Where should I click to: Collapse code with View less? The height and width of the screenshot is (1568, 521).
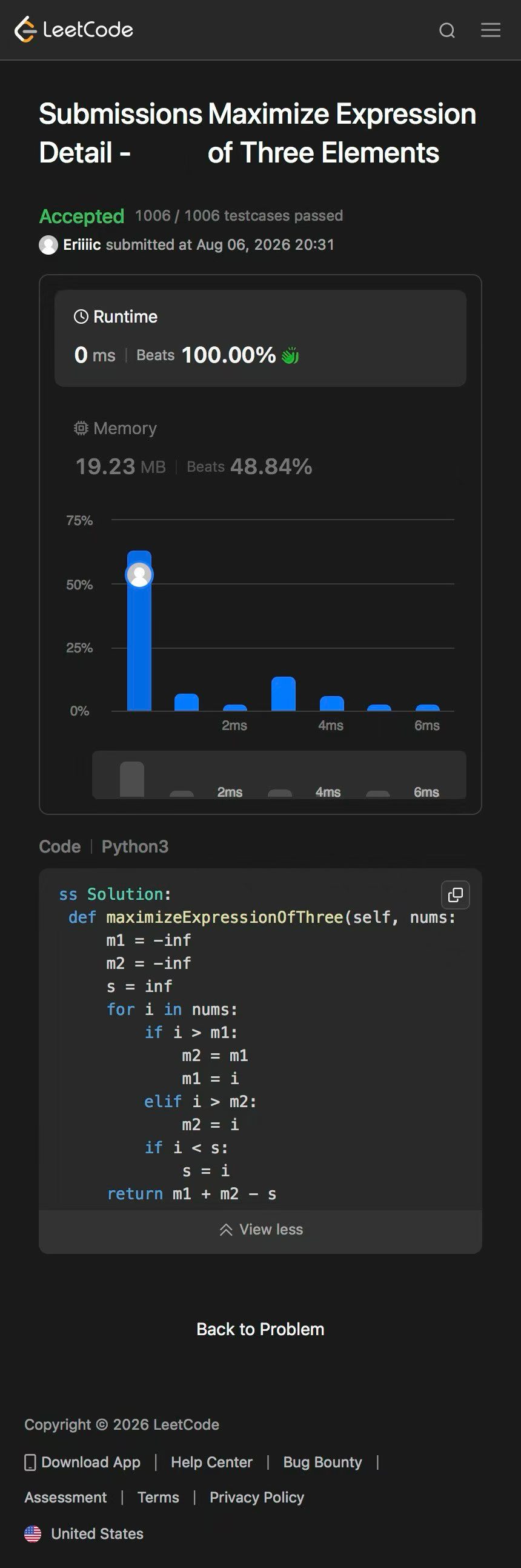(x=260, y=1229)
